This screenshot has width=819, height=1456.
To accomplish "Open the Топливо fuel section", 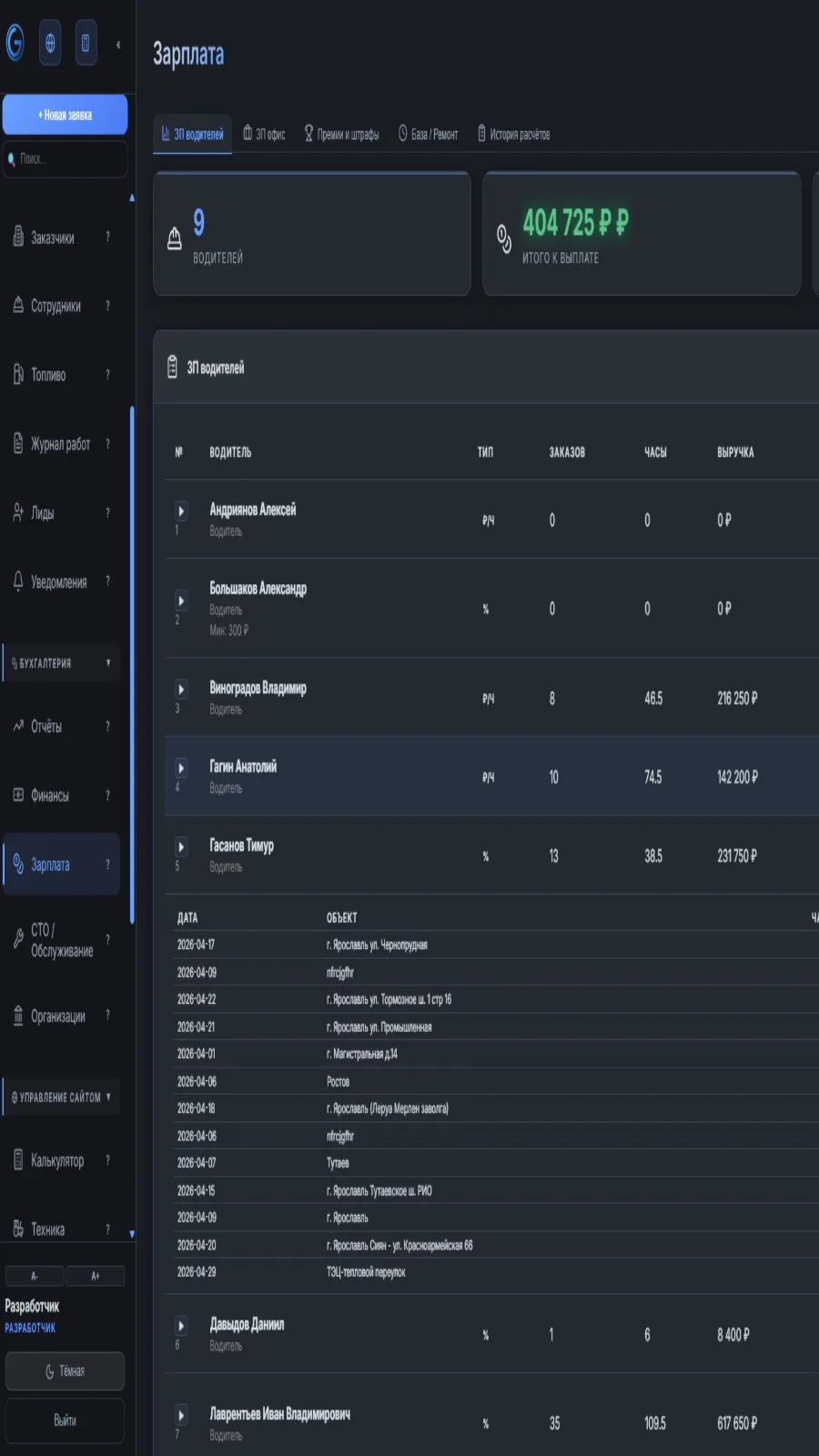I will (62, 375).
